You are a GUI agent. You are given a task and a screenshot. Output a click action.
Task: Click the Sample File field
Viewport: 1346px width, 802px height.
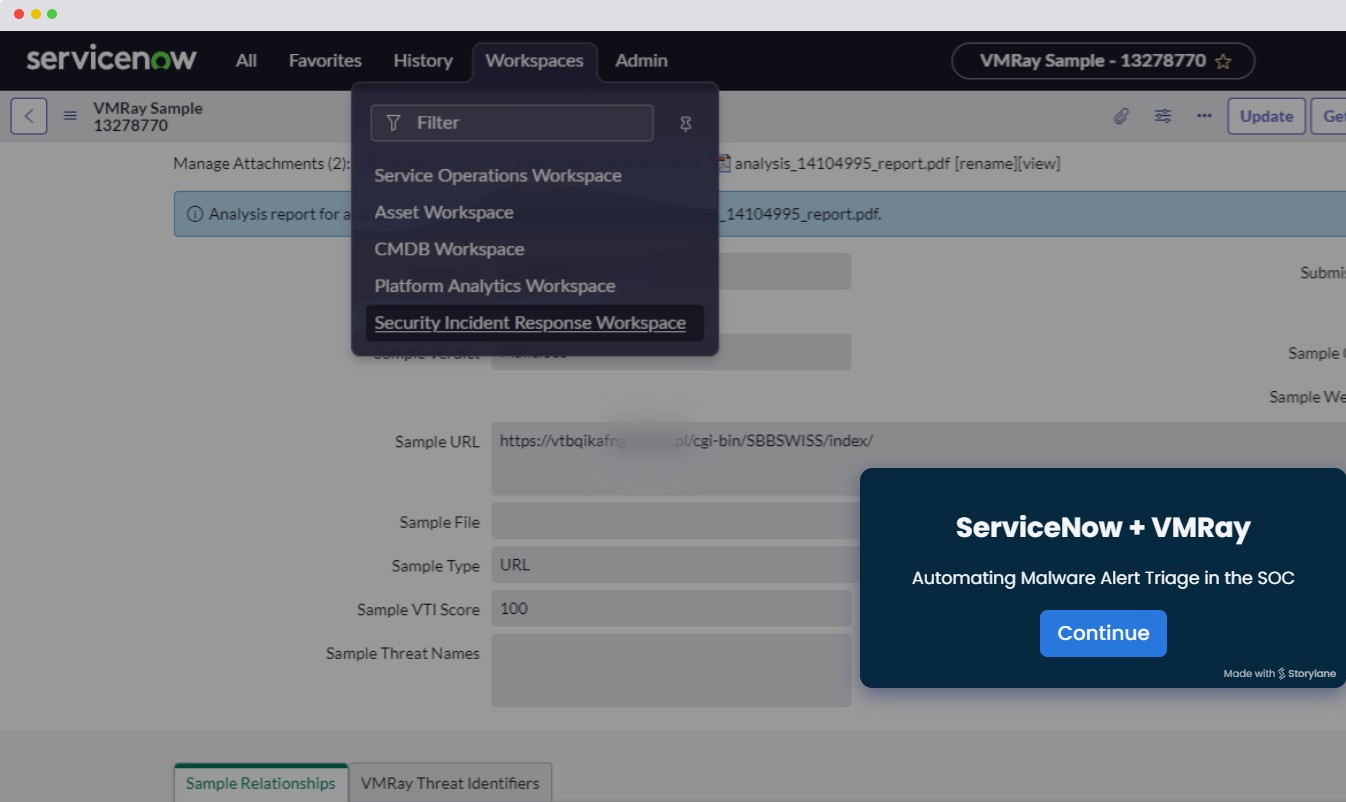click(x=675, y=521)
